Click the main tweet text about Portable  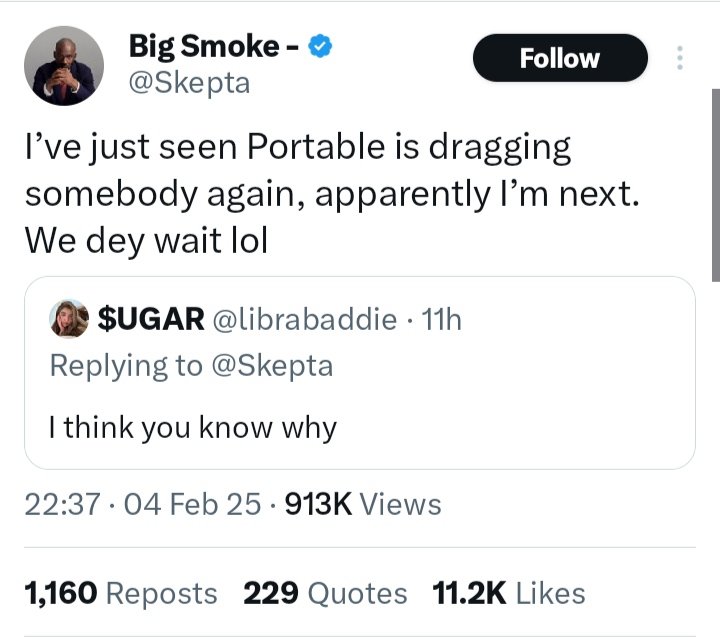[330, 195]
